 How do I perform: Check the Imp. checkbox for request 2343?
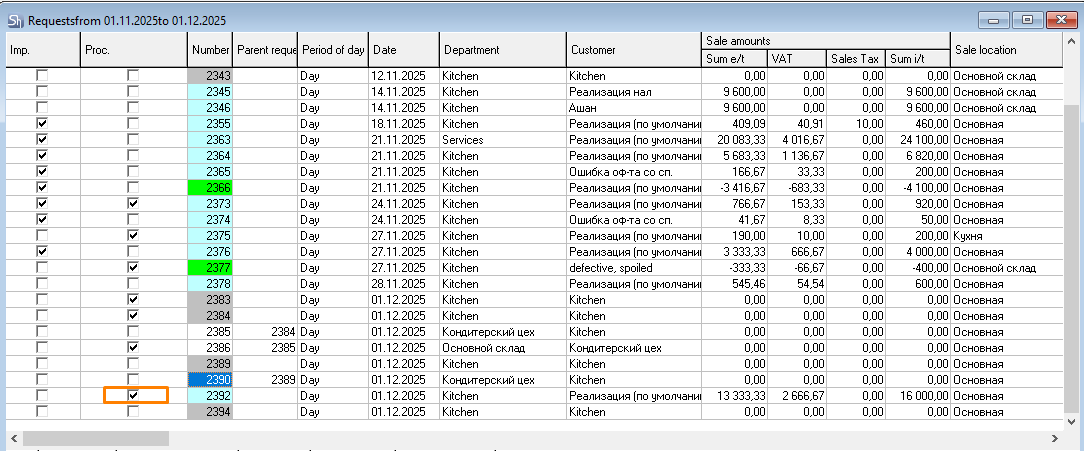point(42,76)
